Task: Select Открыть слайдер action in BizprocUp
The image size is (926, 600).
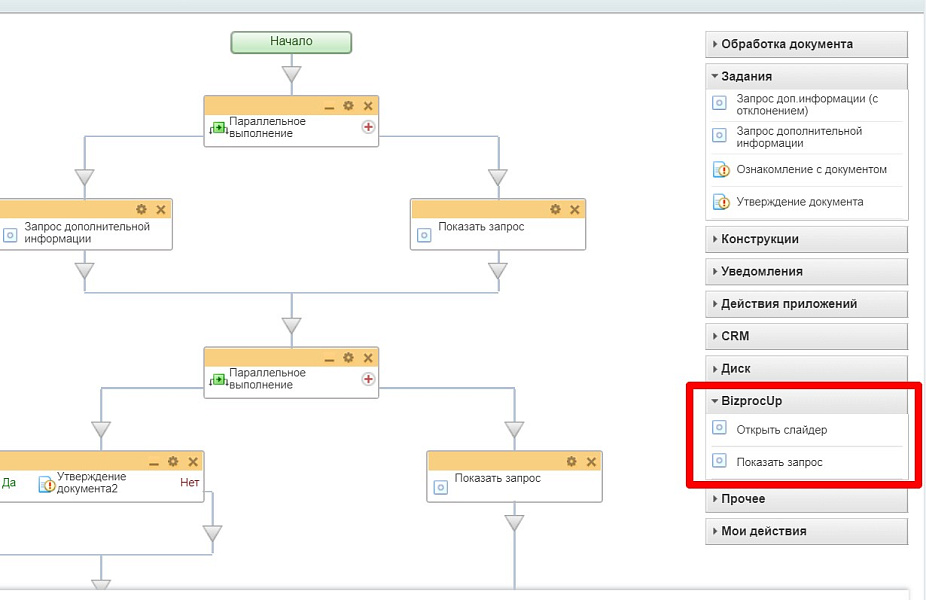Action: tap(781, 430)
